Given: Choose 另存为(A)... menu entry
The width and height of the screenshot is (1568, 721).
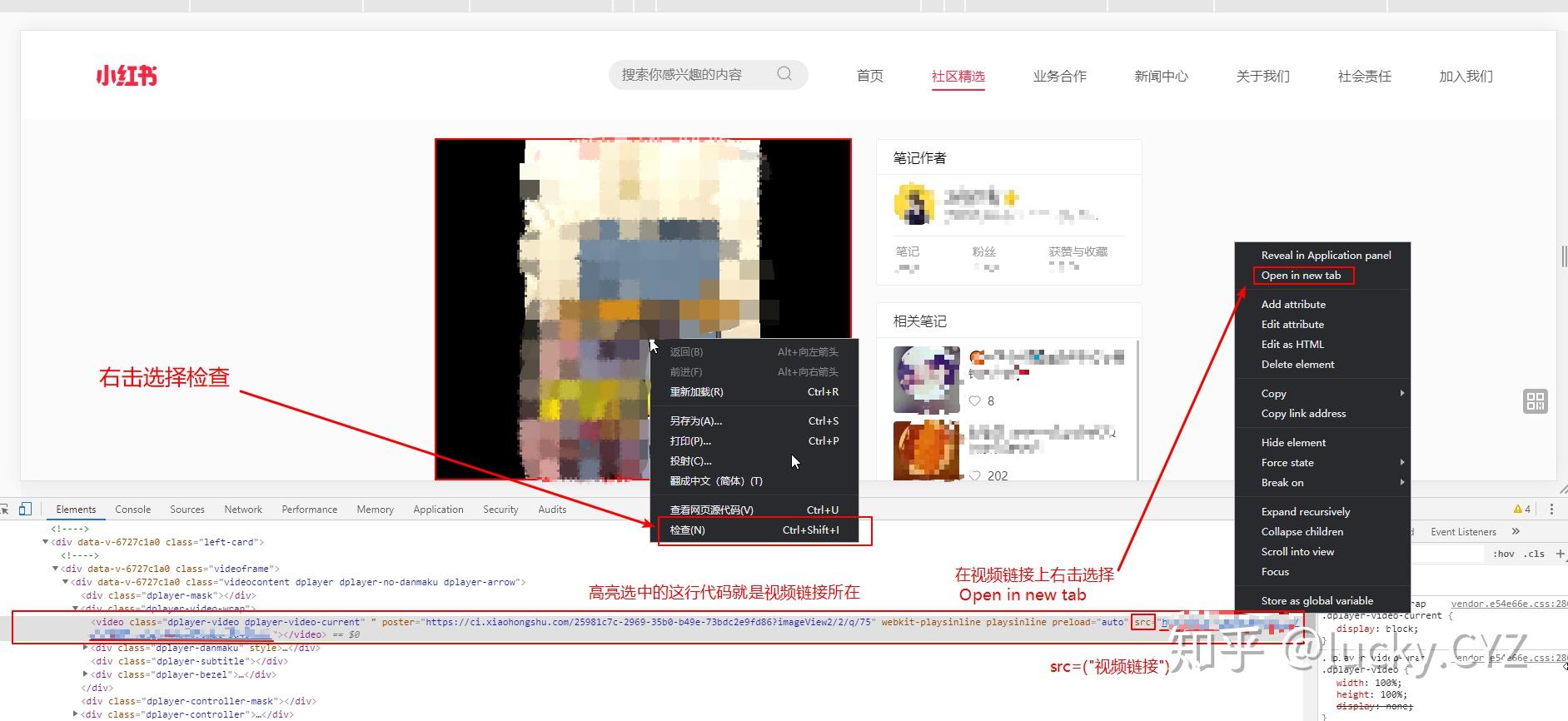Looking at the screenshot, I should [754, 421].
